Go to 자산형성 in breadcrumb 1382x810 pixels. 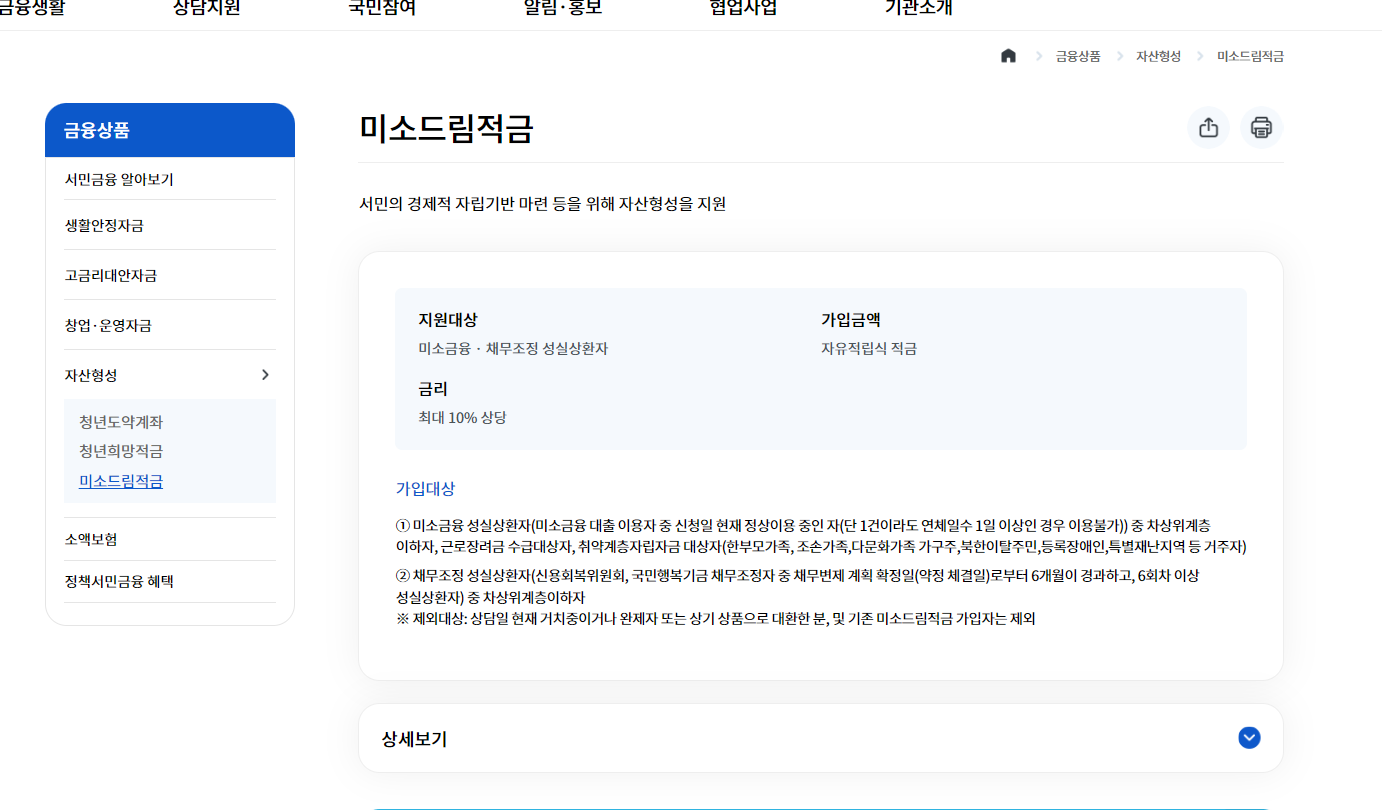click(1158, 56)
